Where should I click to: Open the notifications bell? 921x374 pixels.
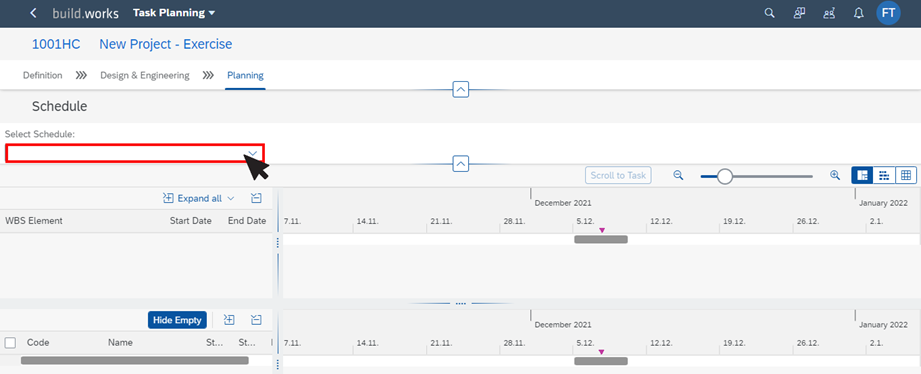[859, 13]
